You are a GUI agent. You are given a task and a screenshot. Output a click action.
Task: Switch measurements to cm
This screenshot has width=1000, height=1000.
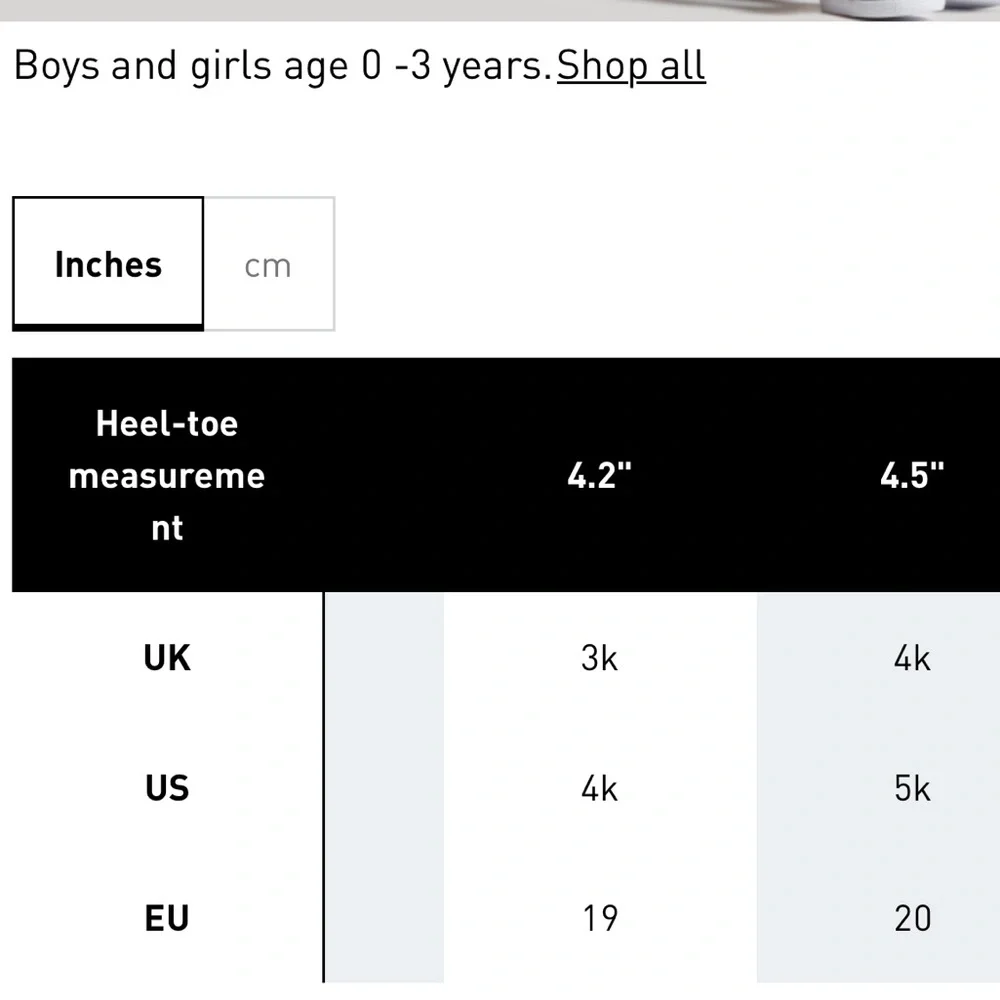click(268, 264)
